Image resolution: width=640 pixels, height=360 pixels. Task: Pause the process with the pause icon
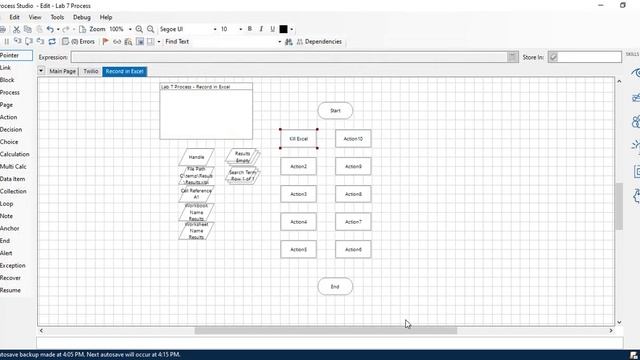point(7,42)
